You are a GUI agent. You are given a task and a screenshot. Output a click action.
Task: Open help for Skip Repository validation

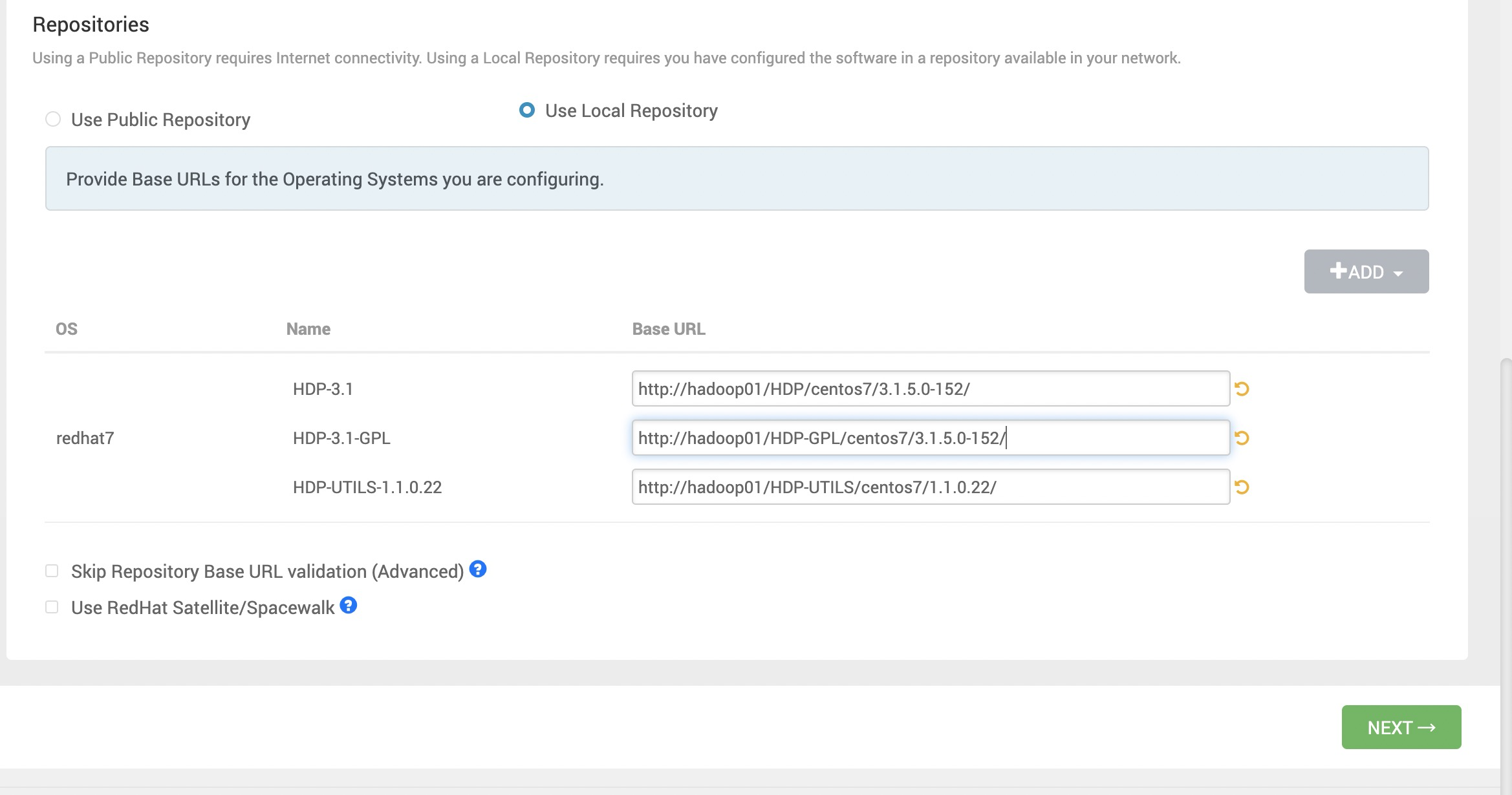pyautogui.click(x=477, y=569)
